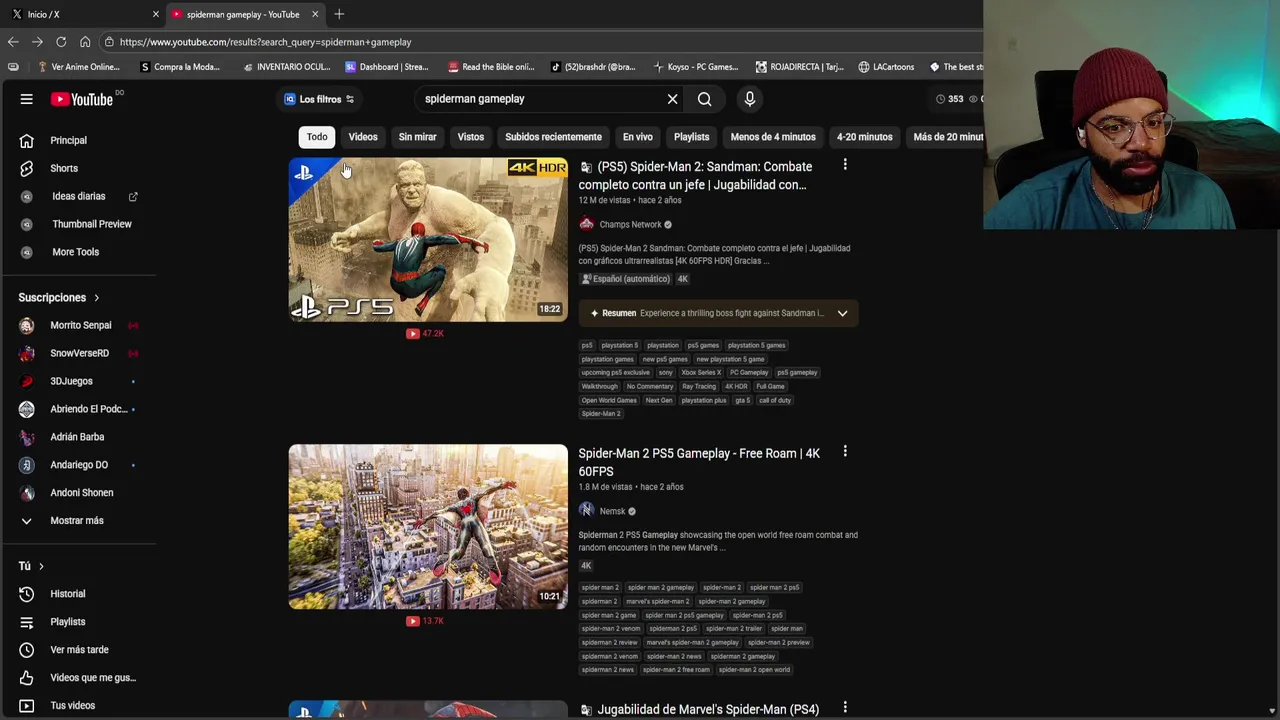Click the ps5 tag of Sandman video
This screenshot has height=720, width=1280.
point(587,345)
